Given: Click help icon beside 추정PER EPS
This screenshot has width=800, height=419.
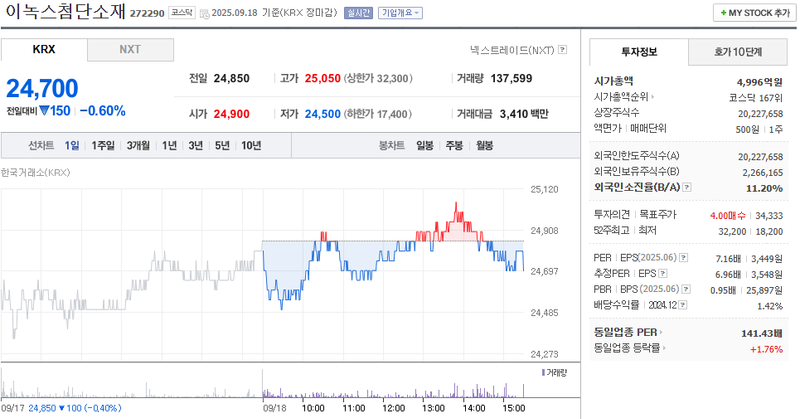Looking at the screenshot, I should (x=663, y=274).
